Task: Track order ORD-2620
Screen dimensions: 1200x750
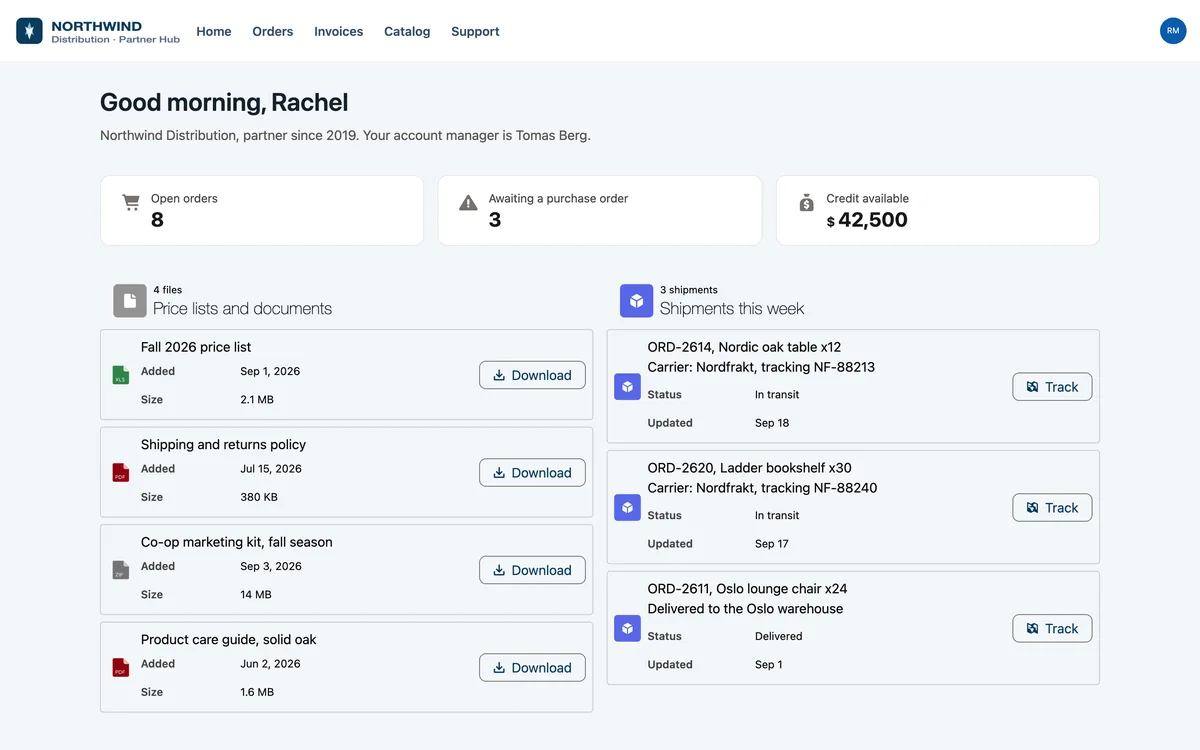Action: [1052, 508]
